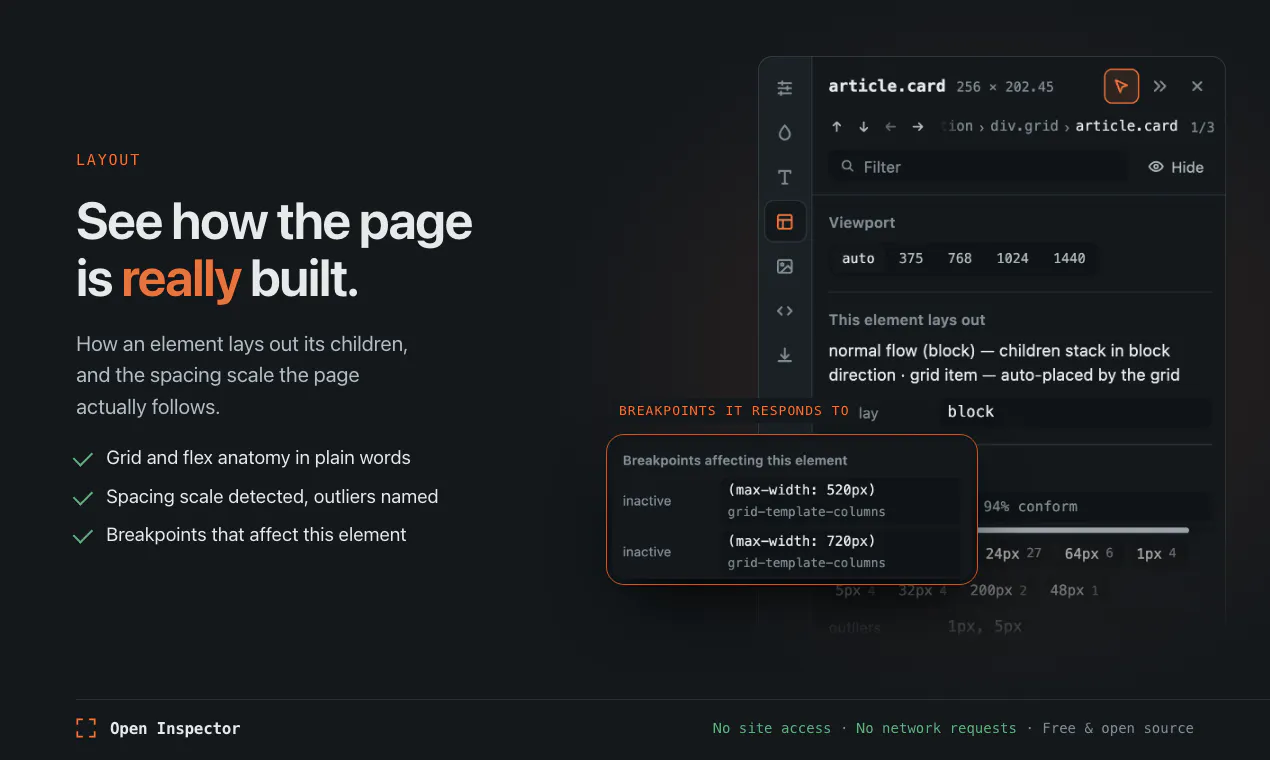Select the 1024 viewport width
The width and height of the screenshot is (1270, 760).
pyautogui.click(x=1013, y=258)
